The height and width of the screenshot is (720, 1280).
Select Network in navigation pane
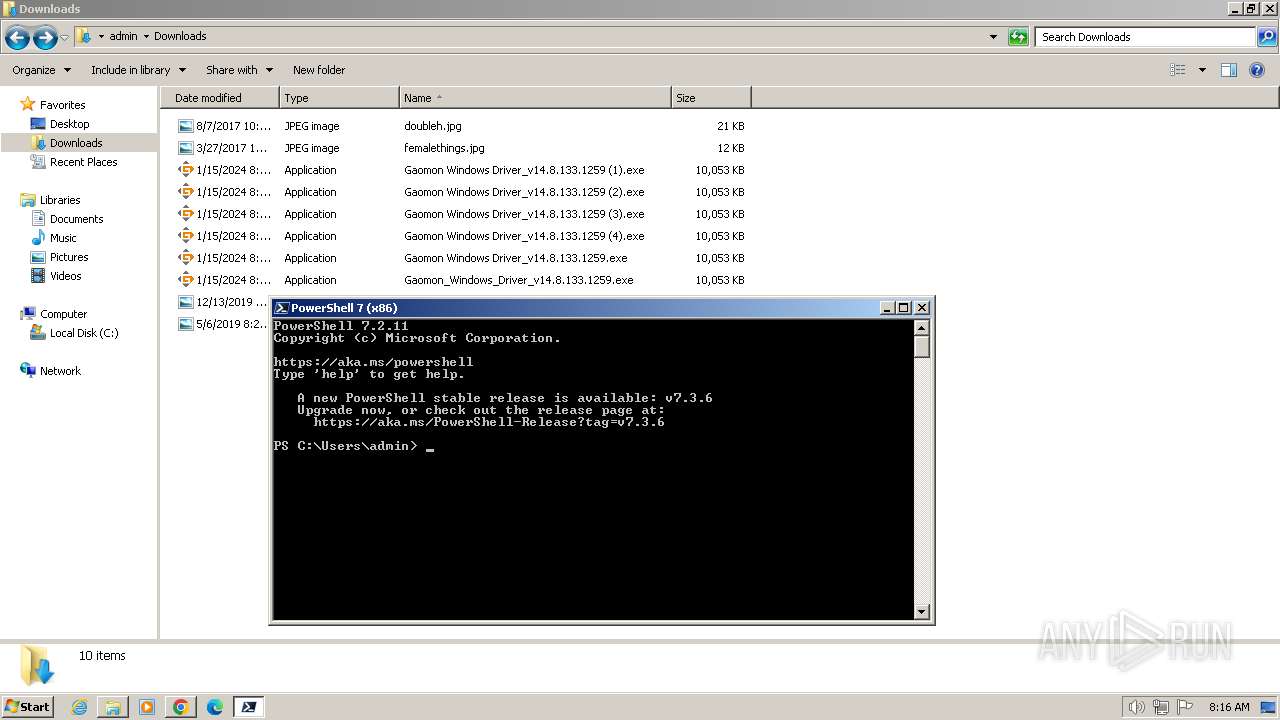(x=60, y=371)
